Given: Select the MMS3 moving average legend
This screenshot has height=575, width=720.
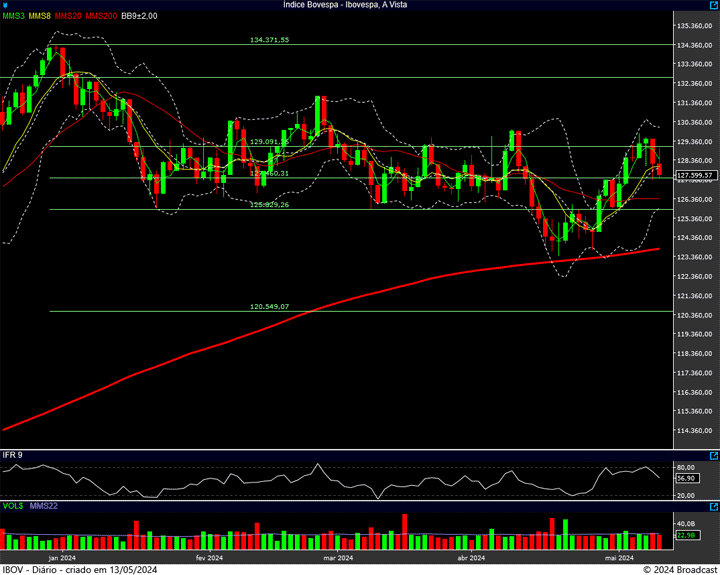Looking at the screenshot, I should click(14, 17).
